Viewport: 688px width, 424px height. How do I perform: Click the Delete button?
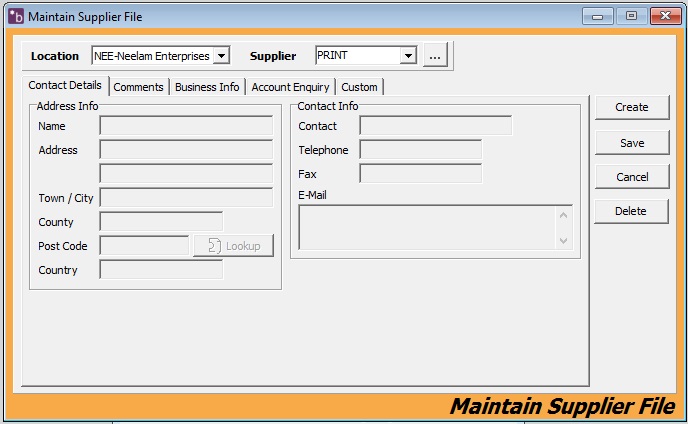(631, 211)
